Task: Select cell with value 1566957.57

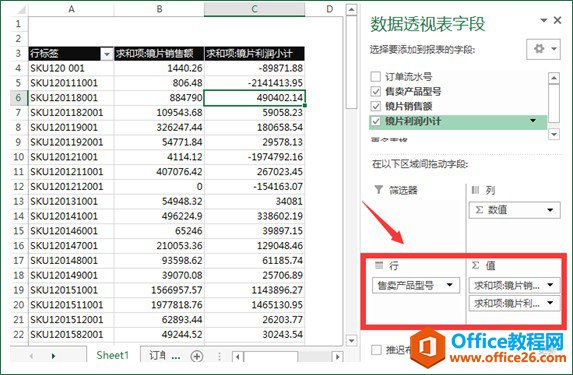Action: tap(159, 290)
